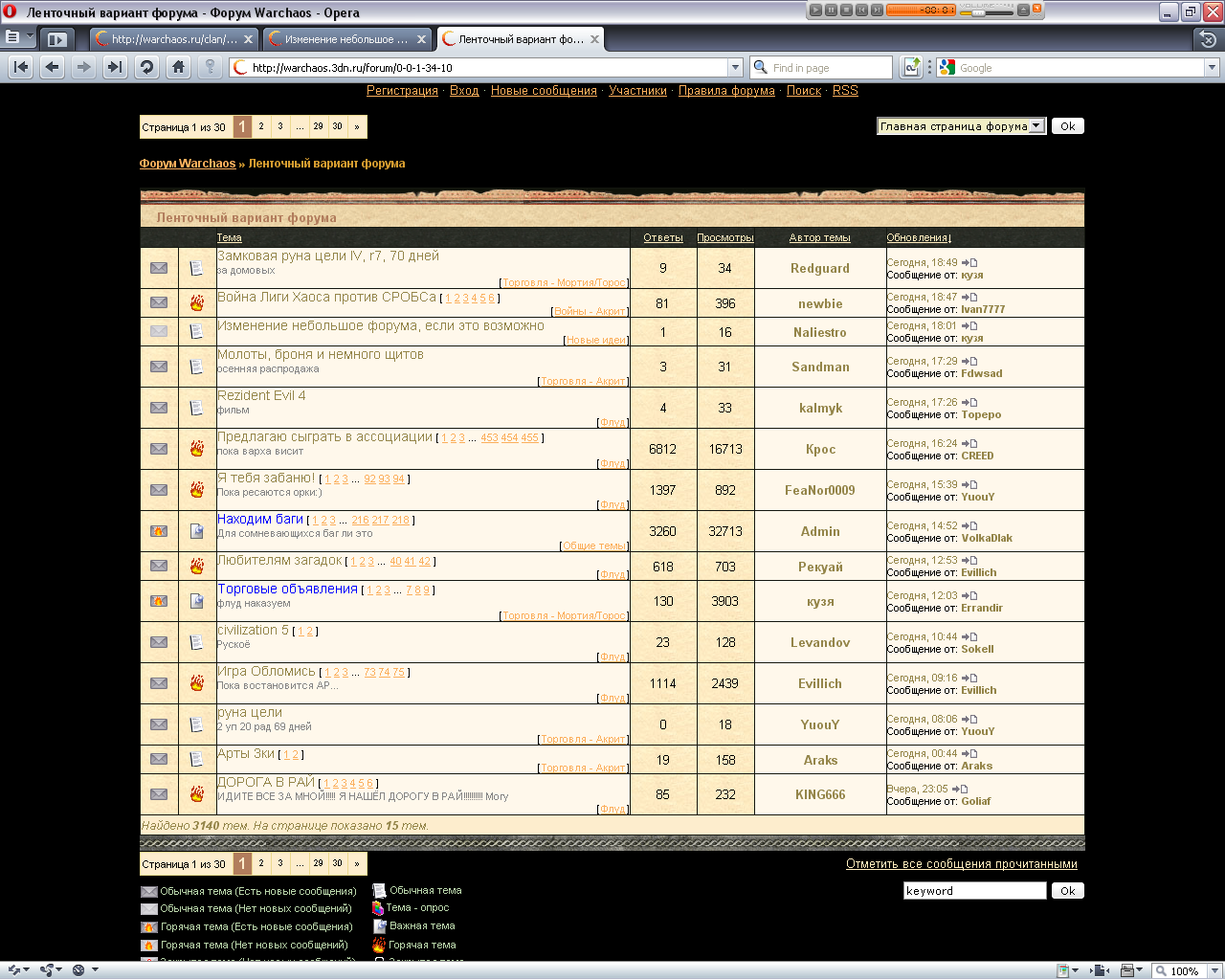Screen dimensions: 1225x980
Task: Focus the keyword search field
Action: tap(975, 891)
